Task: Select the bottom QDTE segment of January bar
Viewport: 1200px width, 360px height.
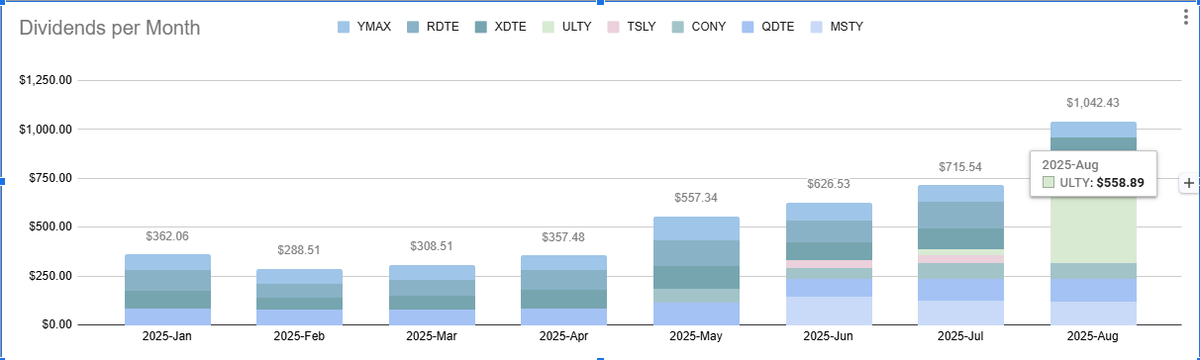Action: pos(167,316)
